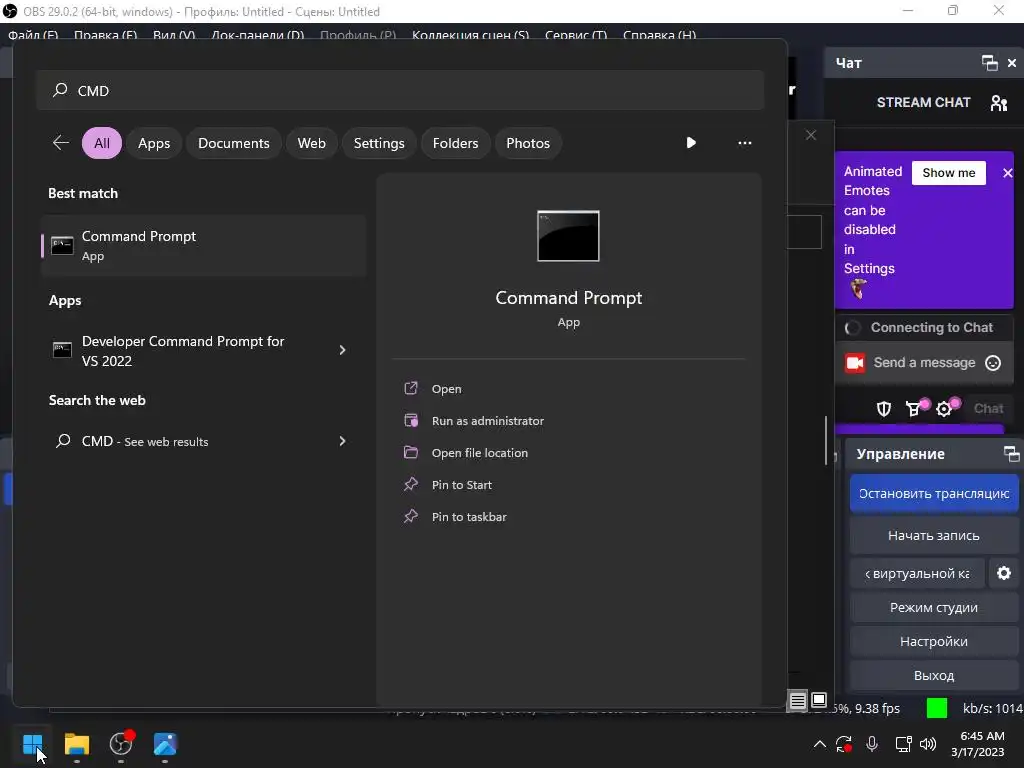
Task: Select the Photos filter tab
Action: tap(528, 143)
